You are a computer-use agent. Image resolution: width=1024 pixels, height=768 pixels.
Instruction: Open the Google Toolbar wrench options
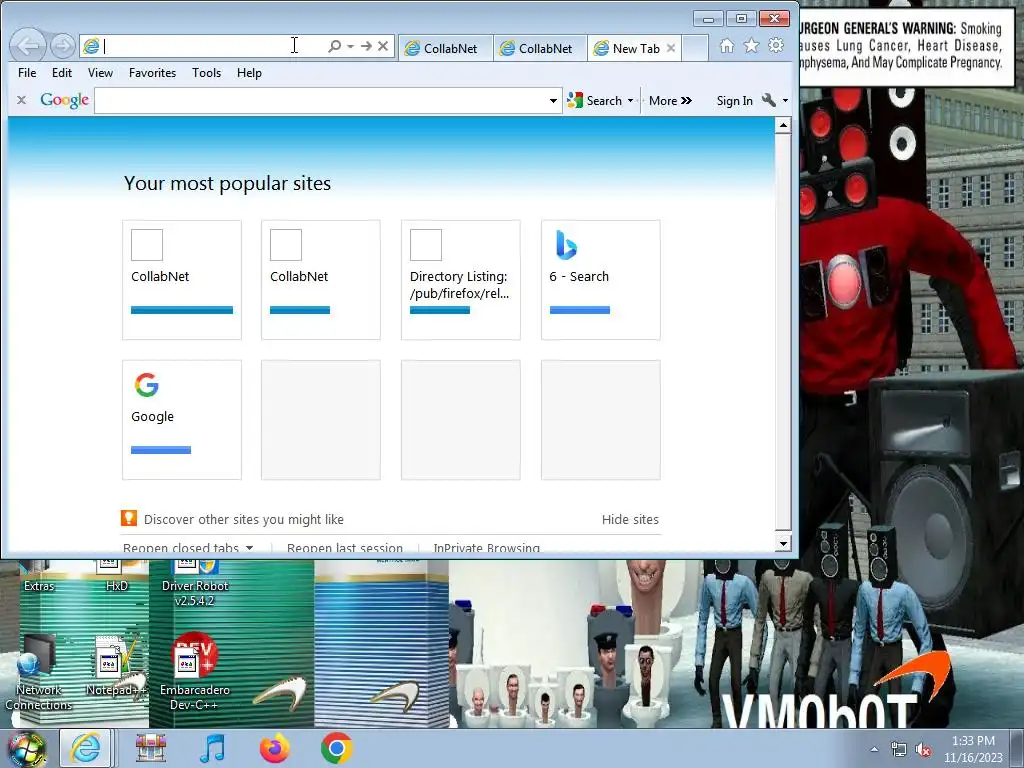click(769, 100)
